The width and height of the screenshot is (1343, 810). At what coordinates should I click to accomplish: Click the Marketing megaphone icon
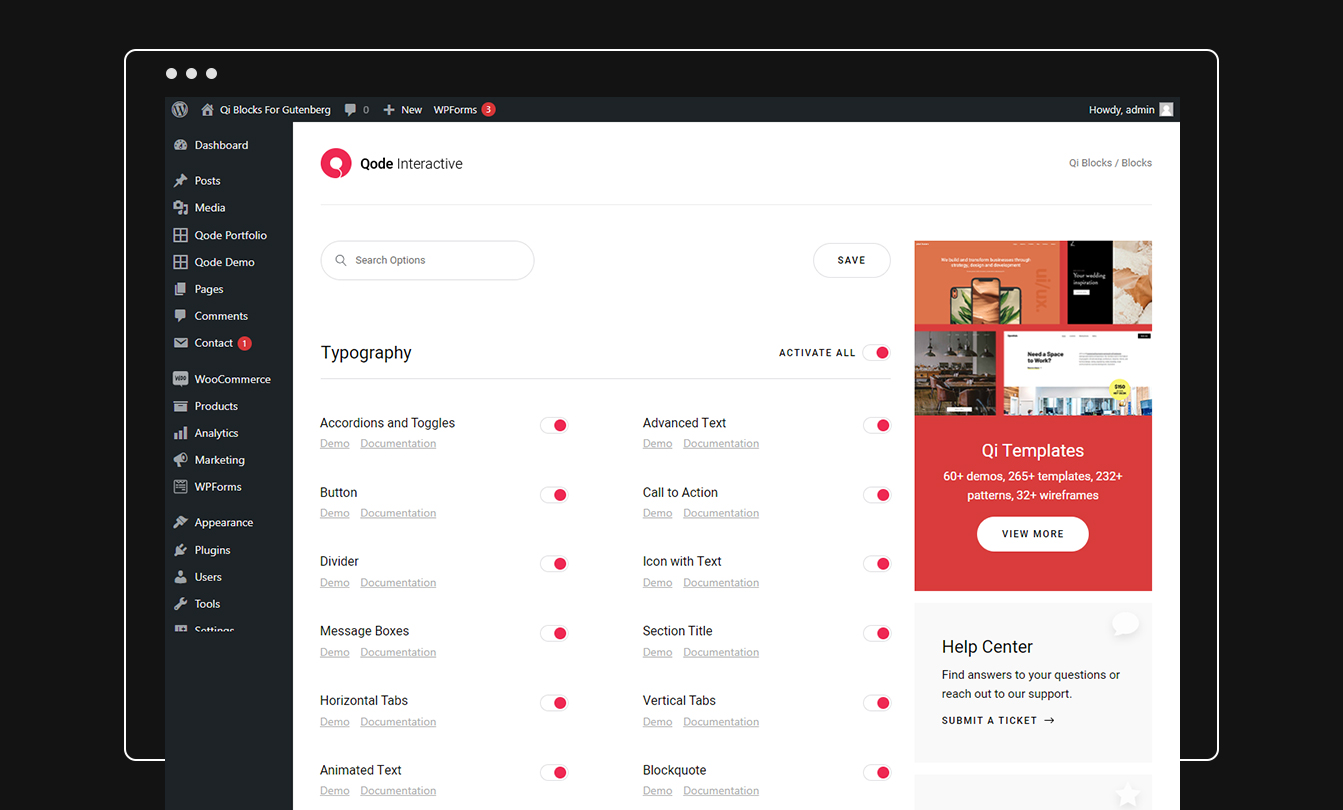point(180,460)
